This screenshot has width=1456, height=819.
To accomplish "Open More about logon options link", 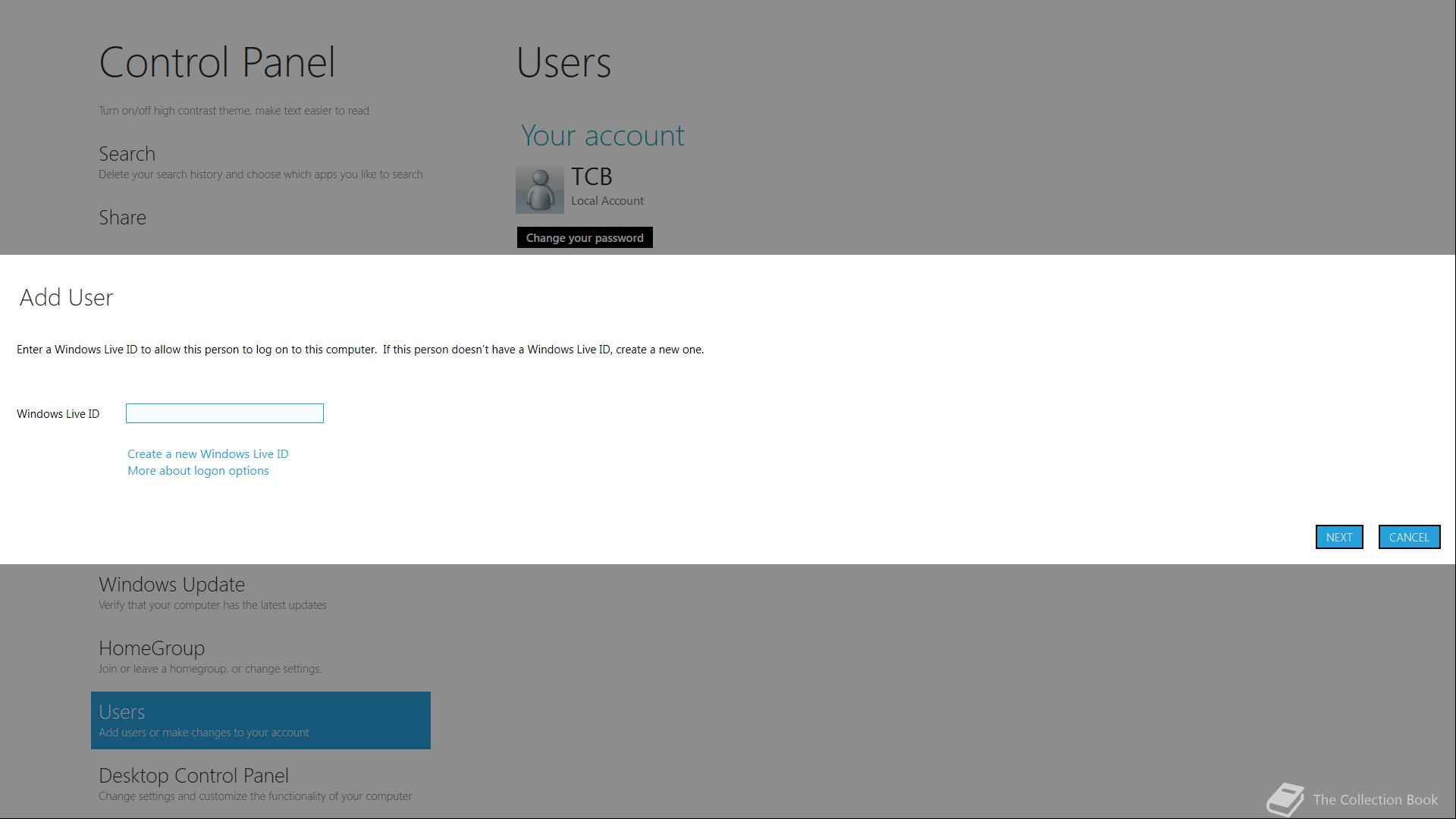I will [198, 470].
